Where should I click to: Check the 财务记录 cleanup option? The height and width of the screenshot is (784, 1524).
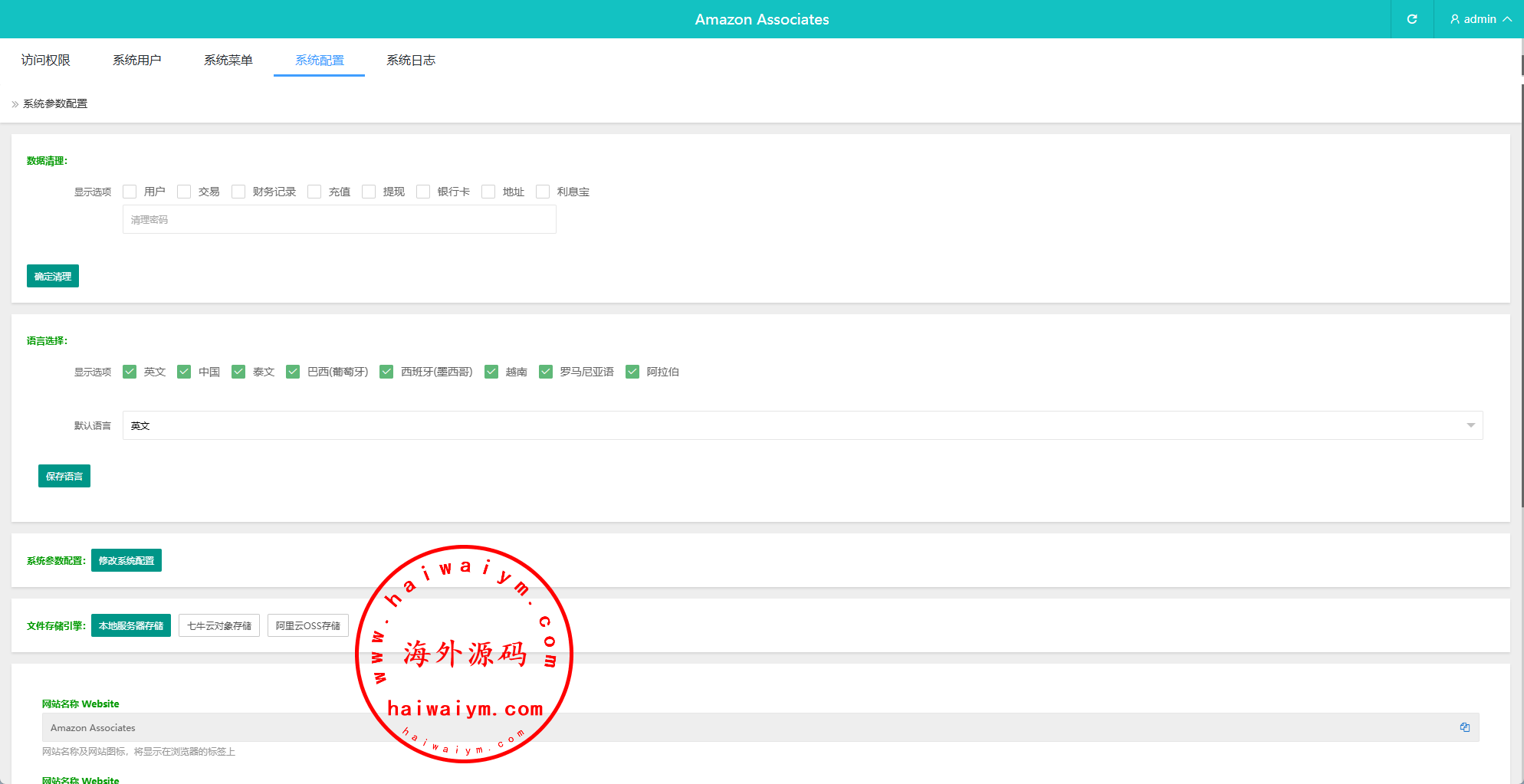(x=238, y=192)
